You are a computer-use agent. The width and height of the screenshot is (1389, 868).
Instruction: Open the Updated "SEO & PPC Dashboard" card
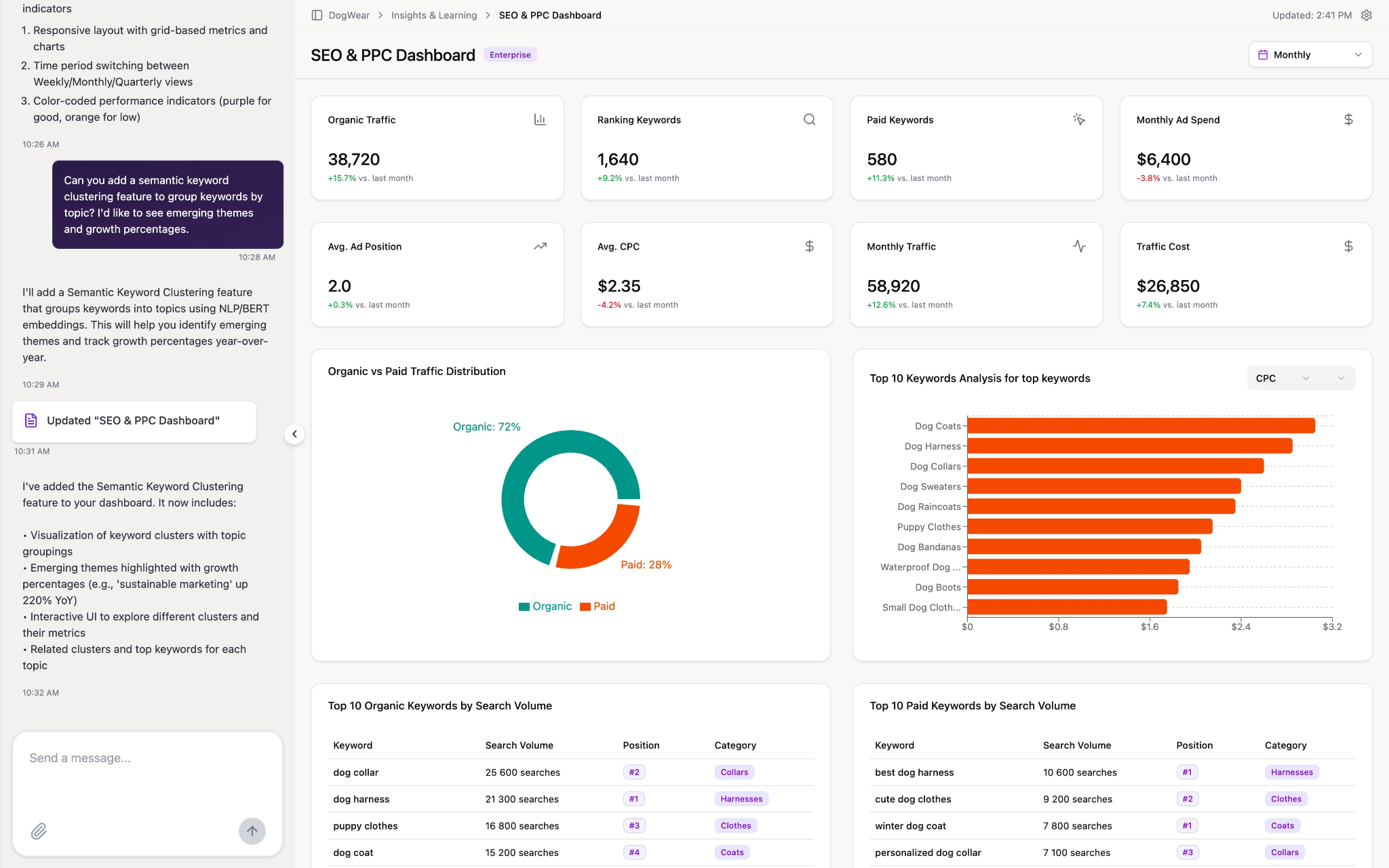[x=133, y=420]
